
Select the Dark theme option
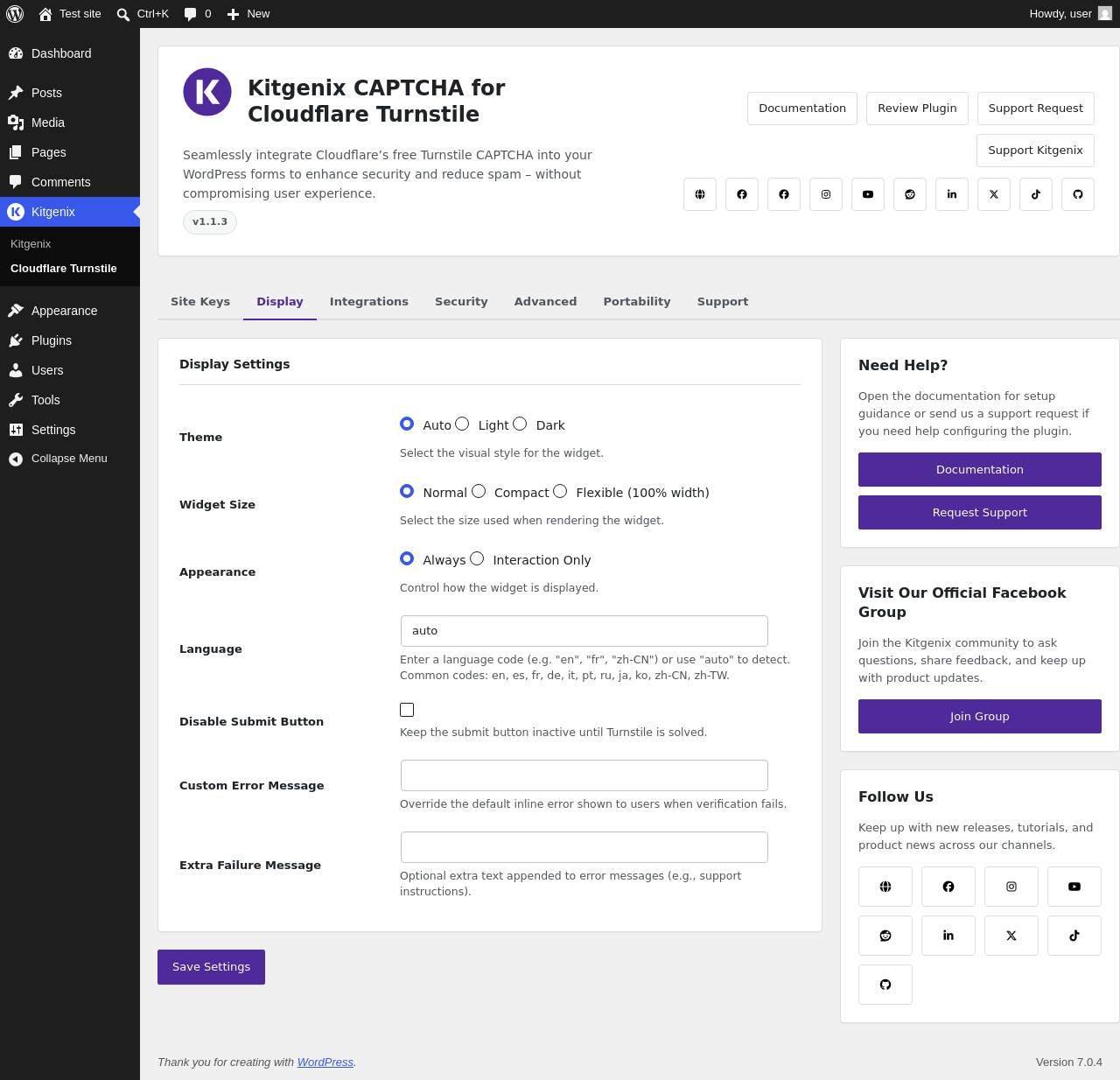520,424
